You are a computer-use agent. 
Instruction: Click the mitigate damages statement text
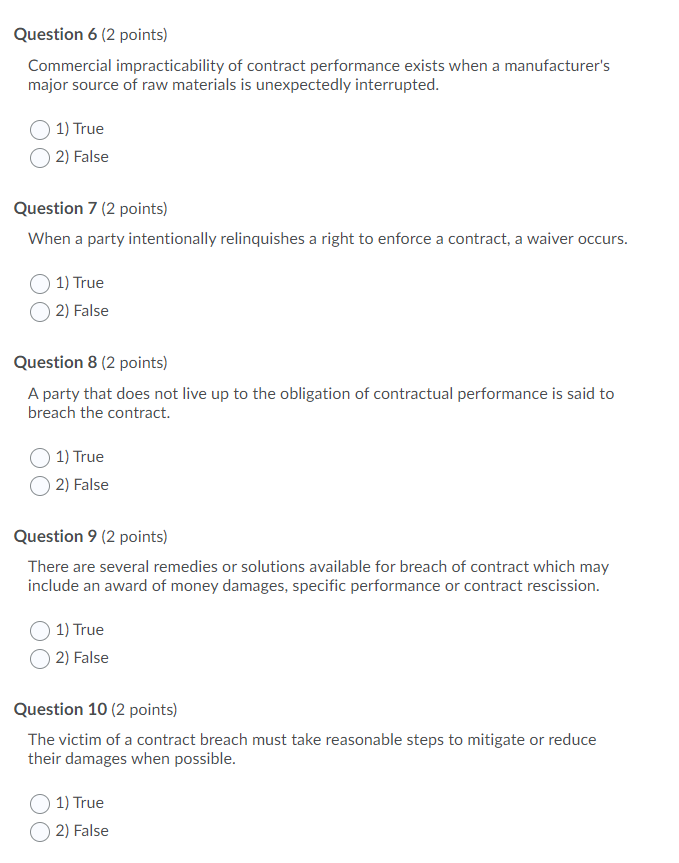(x=313, y=749)
